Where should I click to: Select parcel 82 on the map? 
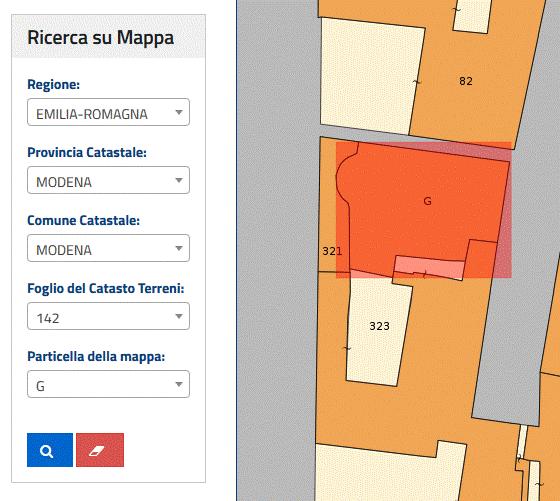click(466, 81)
